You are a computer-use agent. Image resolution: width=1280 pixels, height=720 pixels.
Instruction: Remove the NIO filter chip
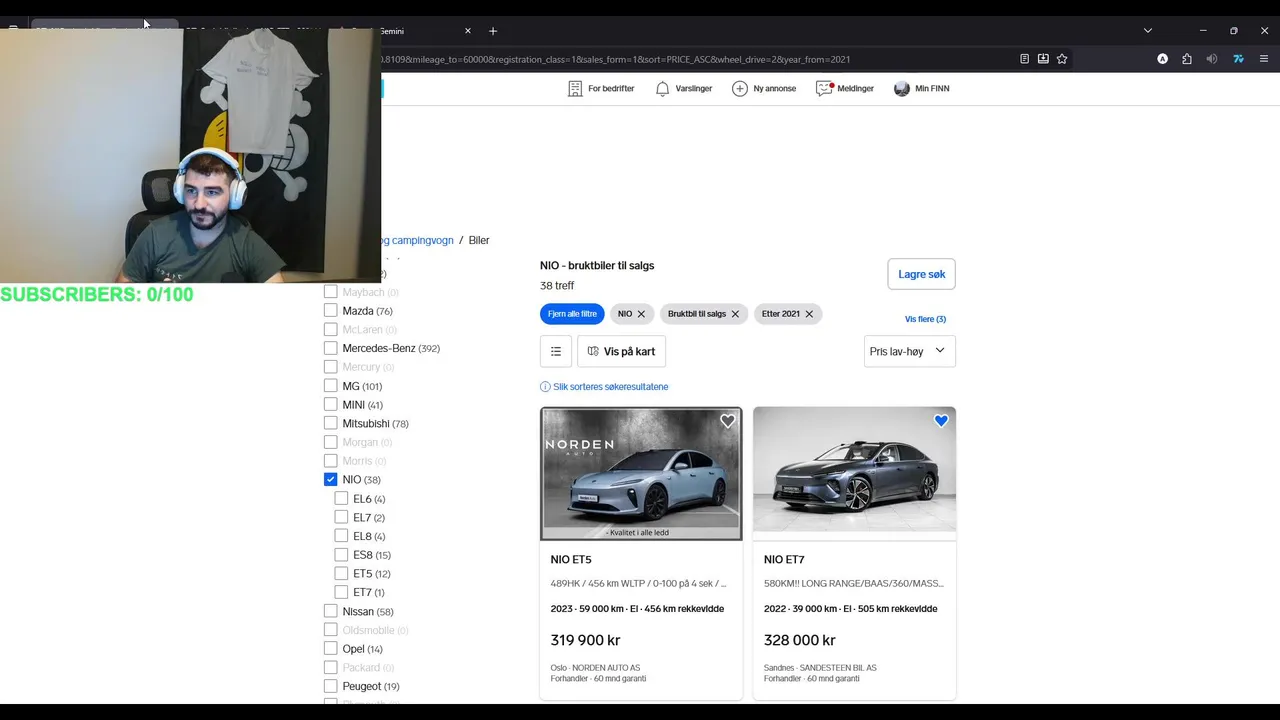641,314
